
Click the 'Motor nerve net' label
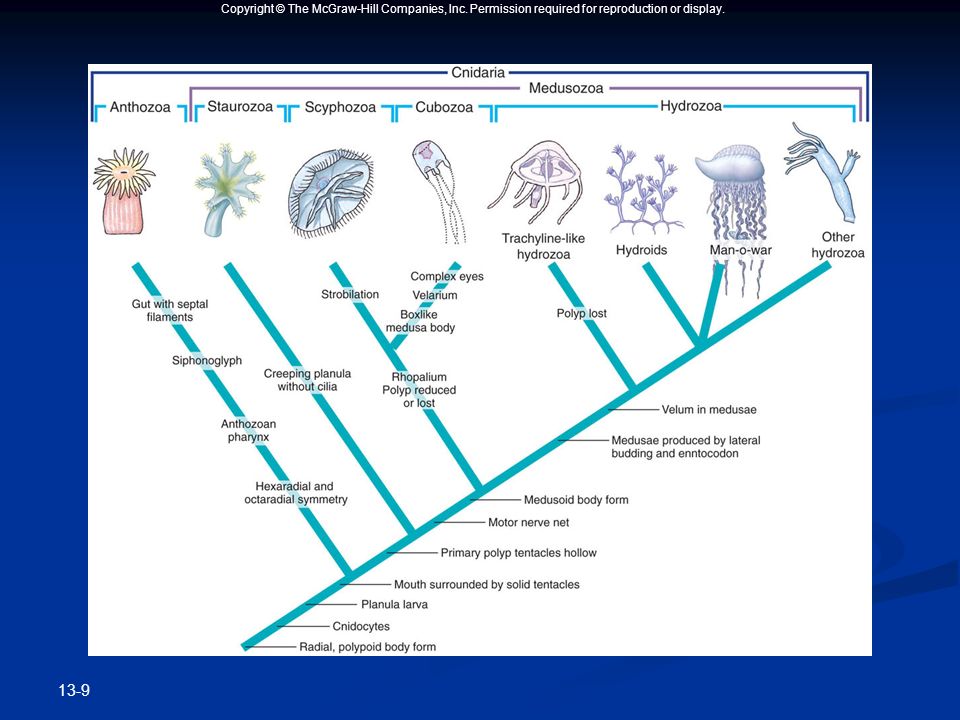pos(528,523)
